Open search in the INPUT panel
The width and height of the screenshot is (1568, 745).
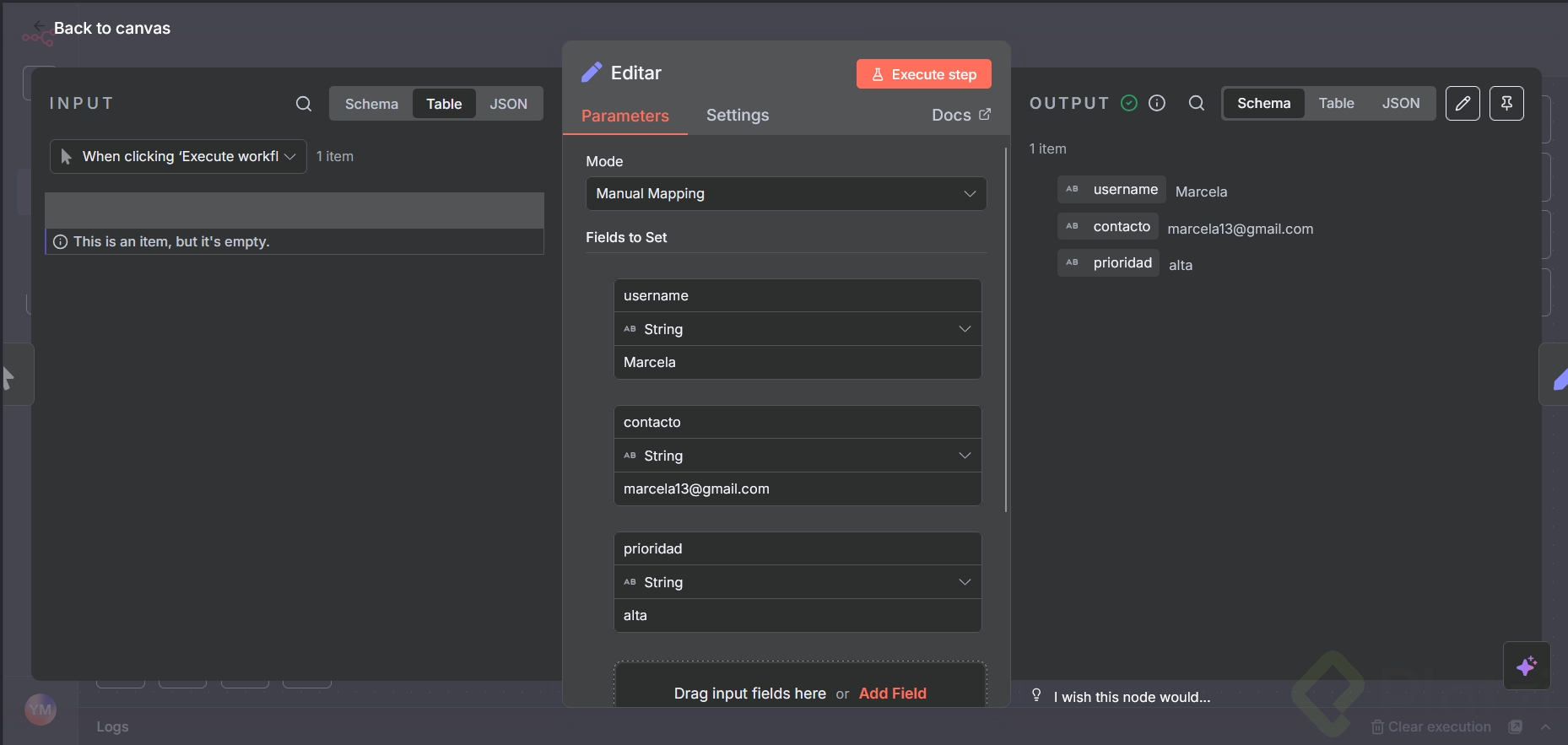point(304,104)
